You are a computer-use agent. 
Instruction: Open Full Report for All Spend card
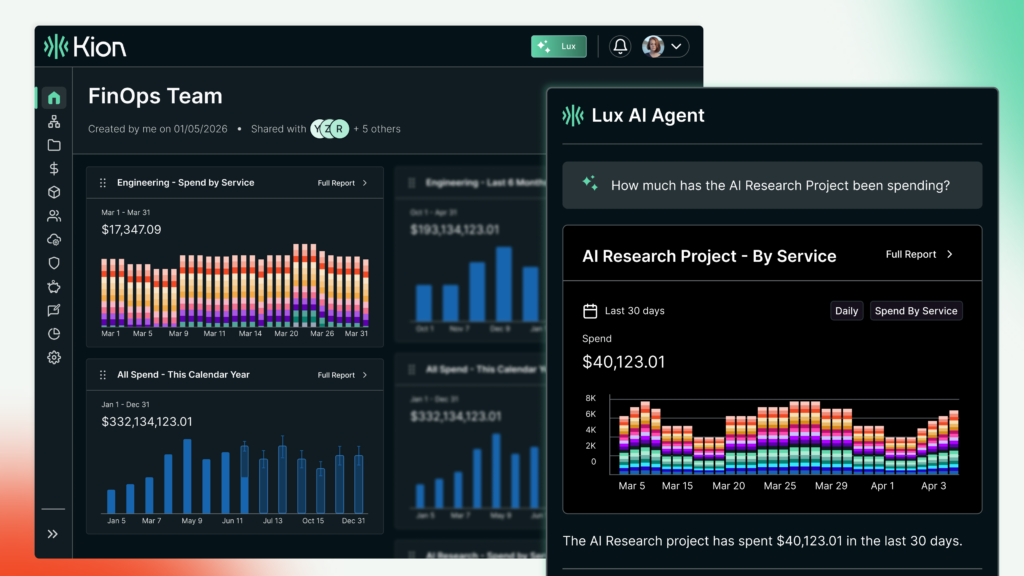[x=343, y=375]
